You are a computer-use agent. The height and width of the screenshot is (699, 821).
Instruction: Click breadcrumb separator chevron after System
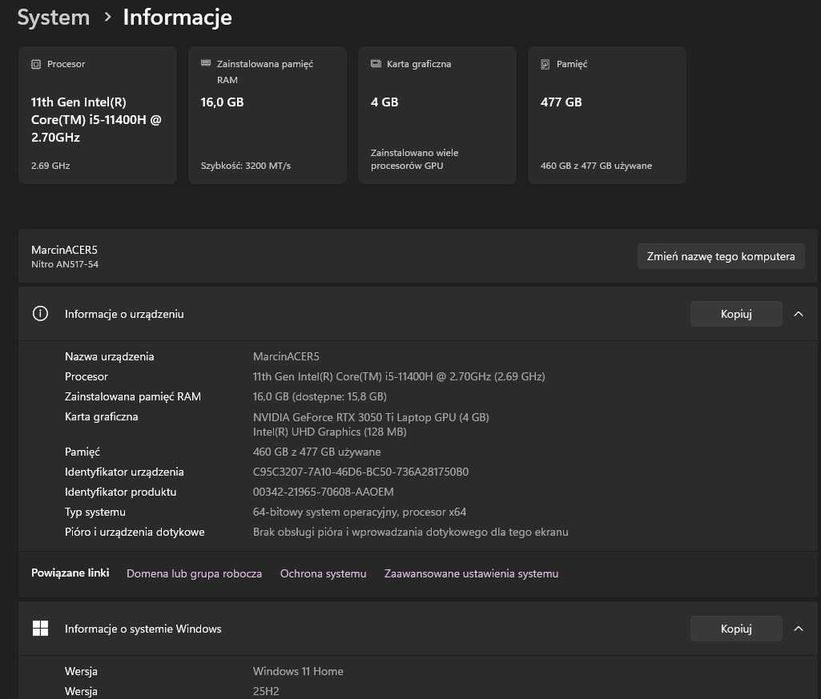(108, 17)
